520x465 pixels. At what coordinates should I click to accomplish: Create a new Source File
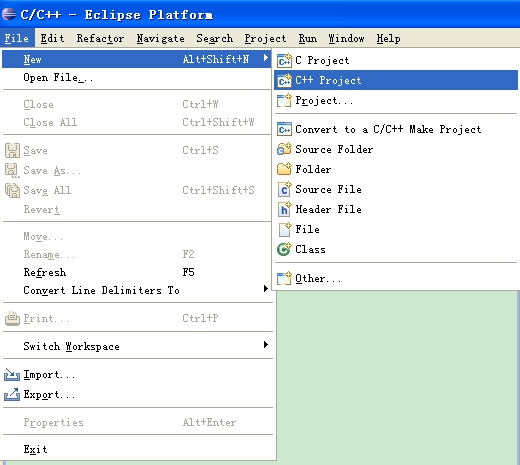click(396, 189)
